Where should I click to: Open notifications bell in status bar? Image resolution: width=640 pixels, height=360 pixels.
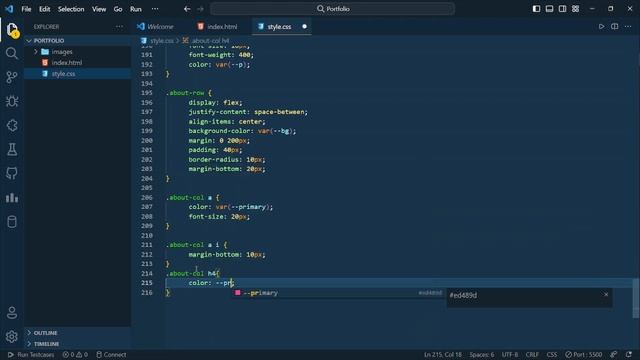[x=629, y=354]
